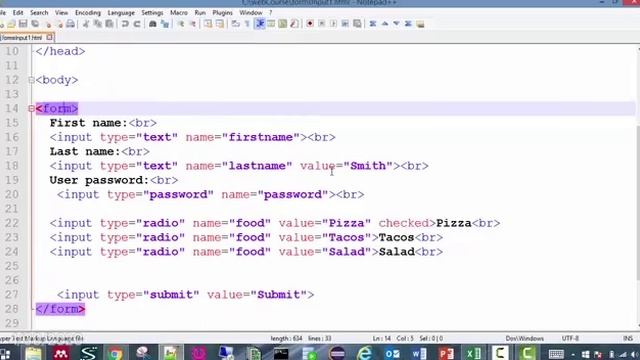Click the macro Playback icon

click(333, 24)
